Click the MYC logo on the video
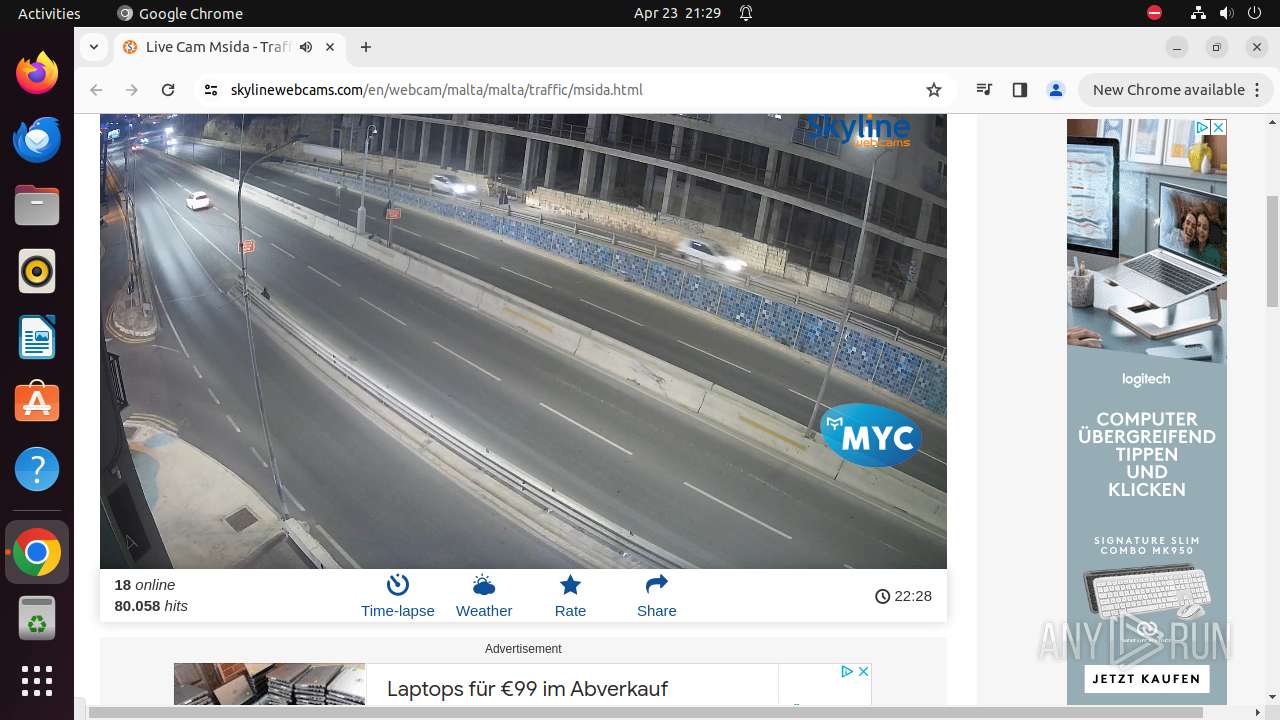The width and height of the screenshot is (1280, 720). point(871,435)
